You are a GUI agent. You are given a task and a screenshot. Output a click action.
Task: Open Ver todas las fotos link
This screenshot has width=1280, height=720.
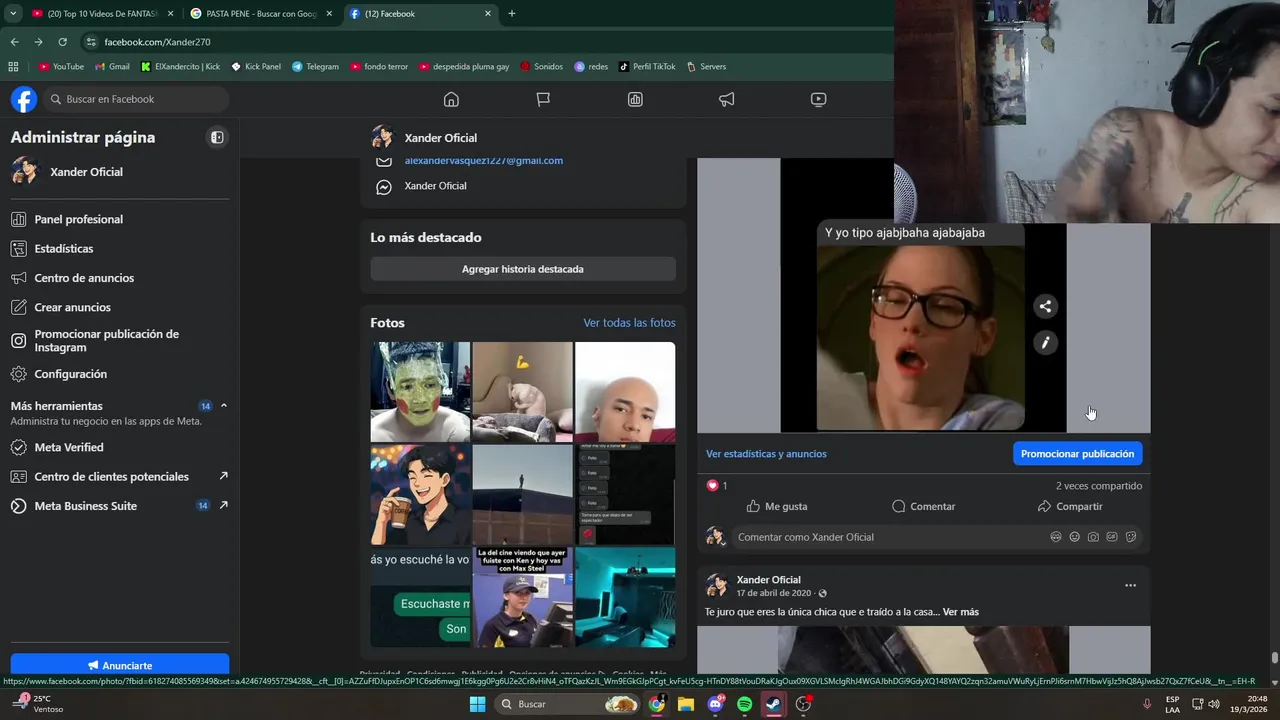coord(629,323)
